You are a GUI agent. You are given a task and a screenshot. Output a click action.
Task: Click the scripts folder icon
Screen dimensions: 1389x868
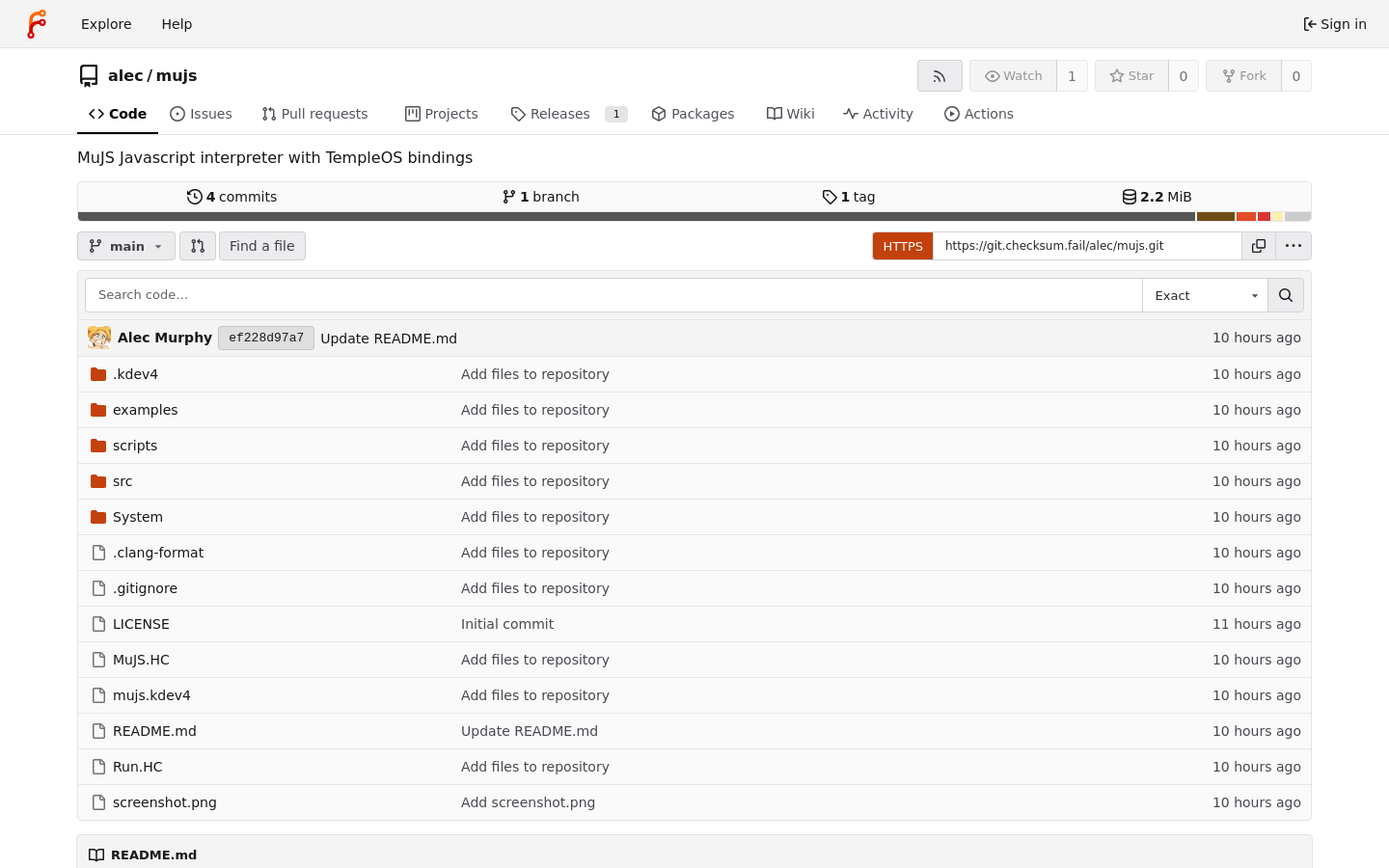[98, 446]
